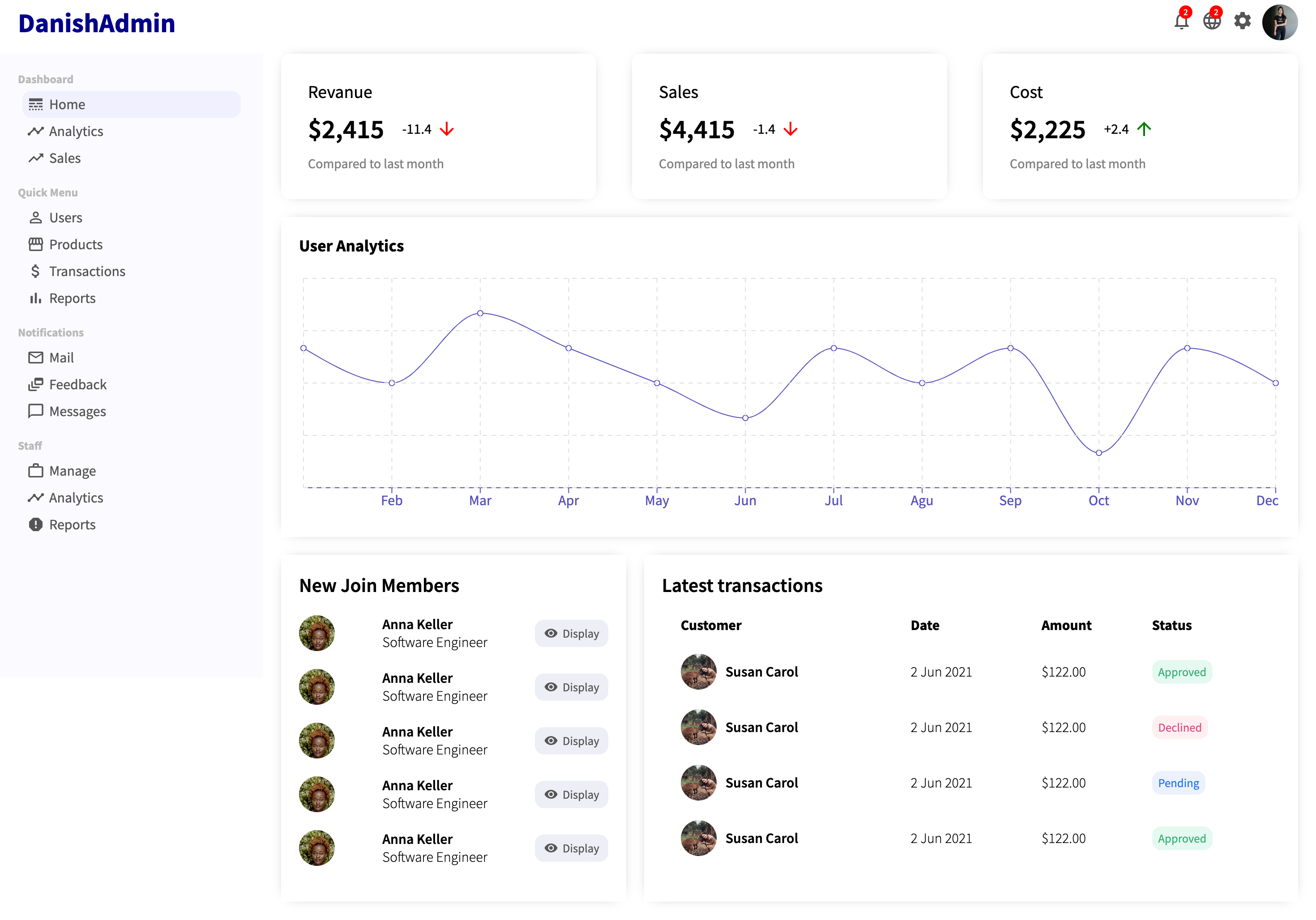The width and height of the screenshot is (1316, 920).
Task: Click the Mail envelope icon in sidebar
Action: tap(35, 358)
